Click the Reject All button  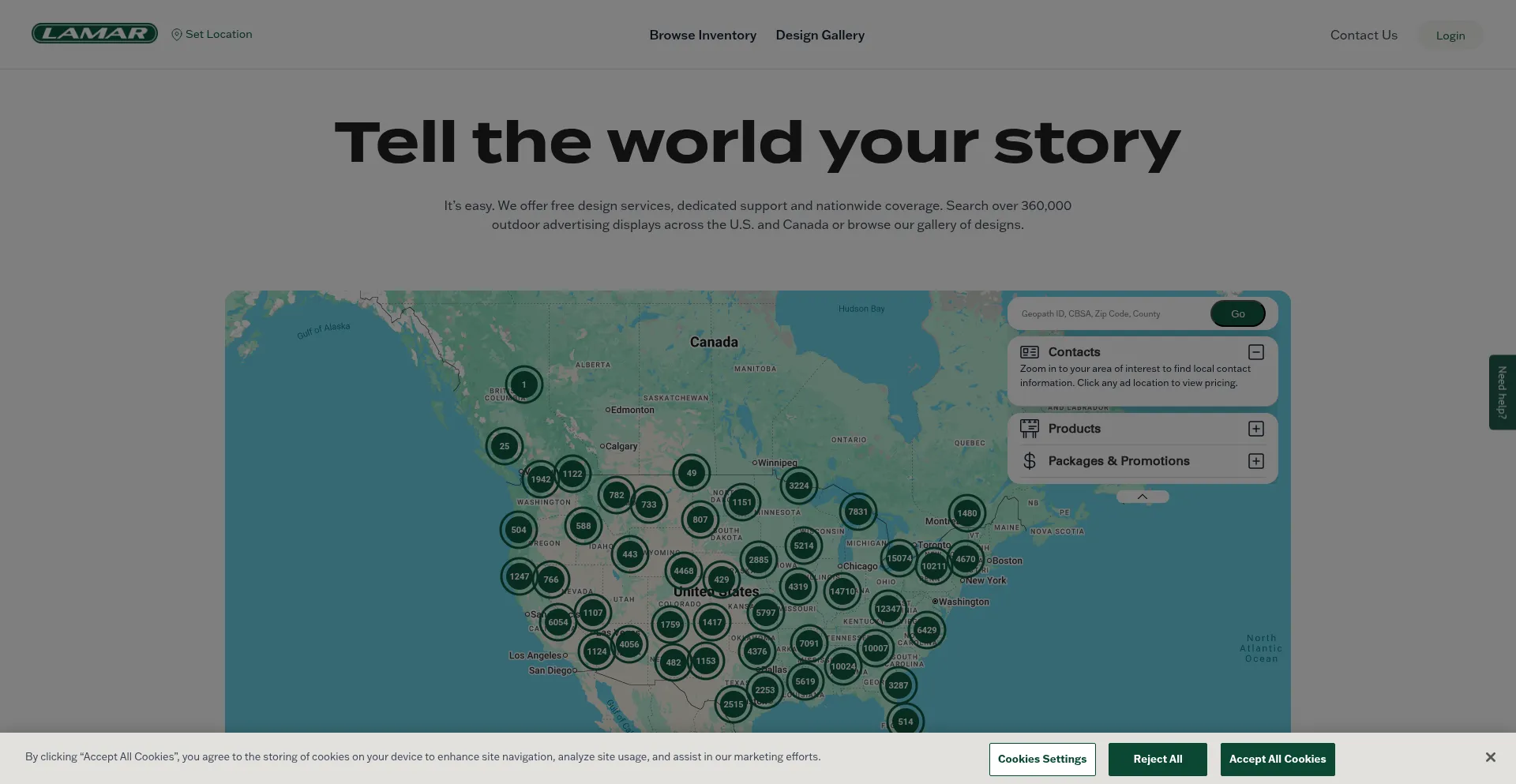tap(1157, 759)
